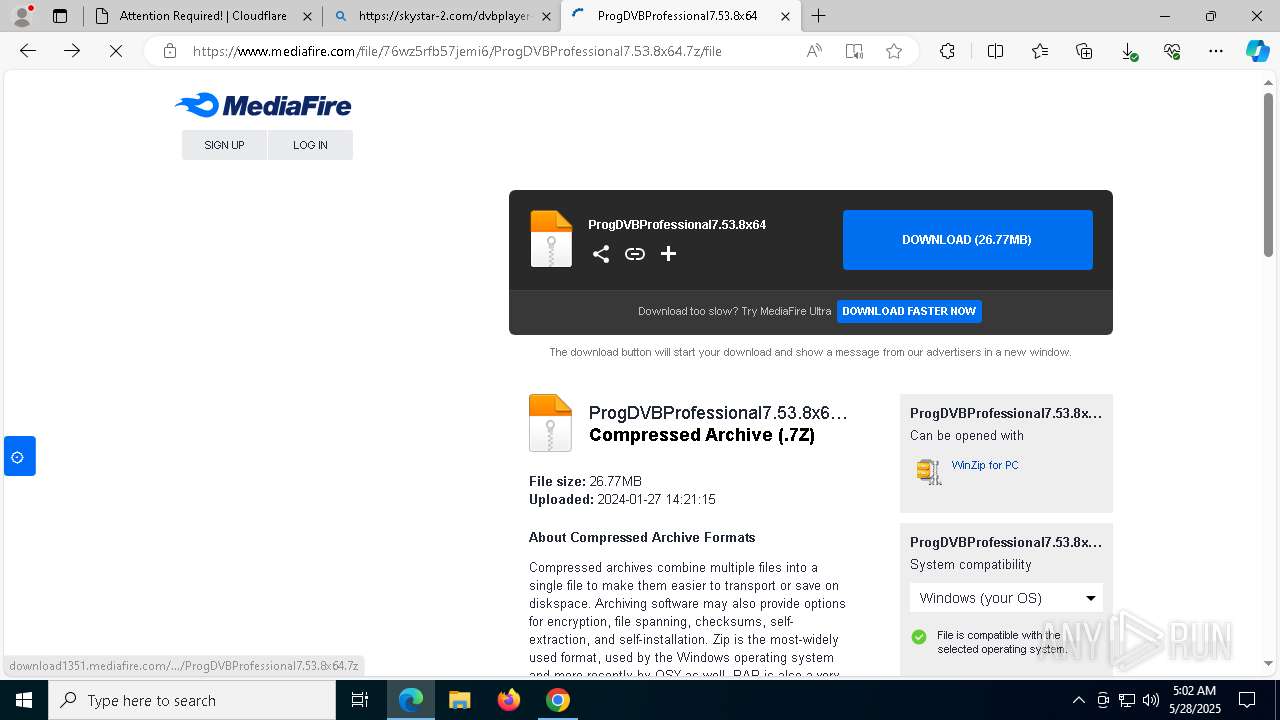Open the Edge profile icon

(x=21, y=16)
